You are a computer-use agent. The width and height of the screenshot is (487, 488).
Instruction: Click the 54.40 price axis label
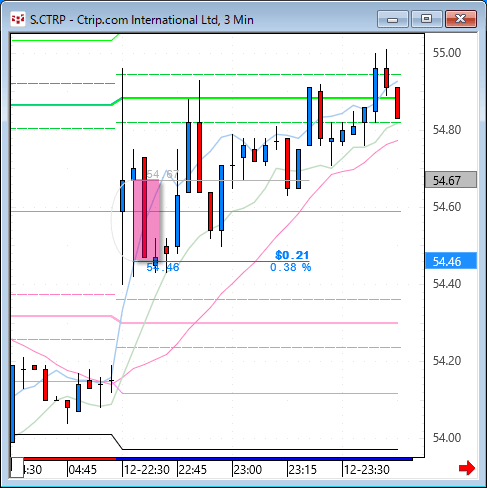point(447,284)
